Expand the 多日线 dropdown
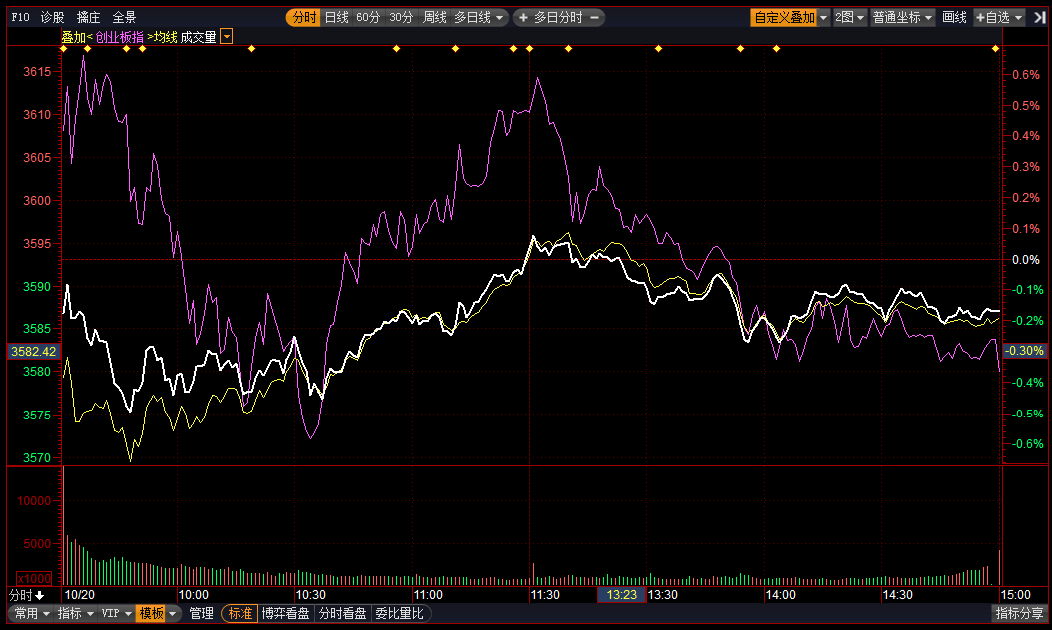 coord(480,17)
